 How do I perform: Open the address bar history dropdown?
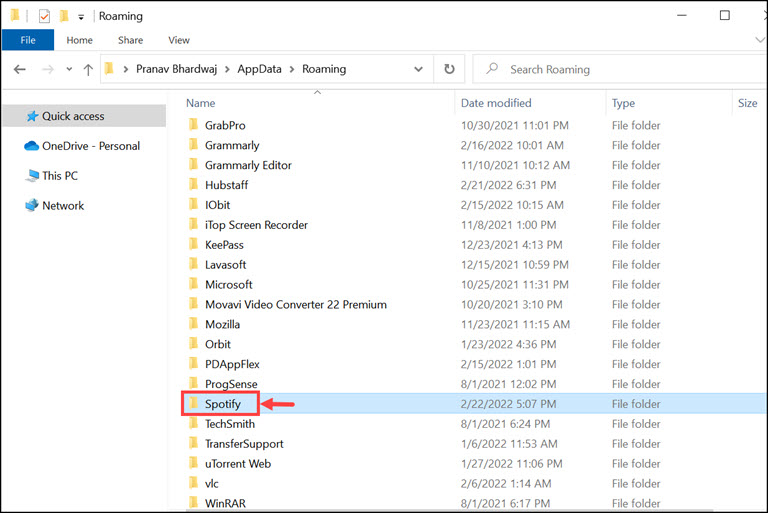point(418,69)
